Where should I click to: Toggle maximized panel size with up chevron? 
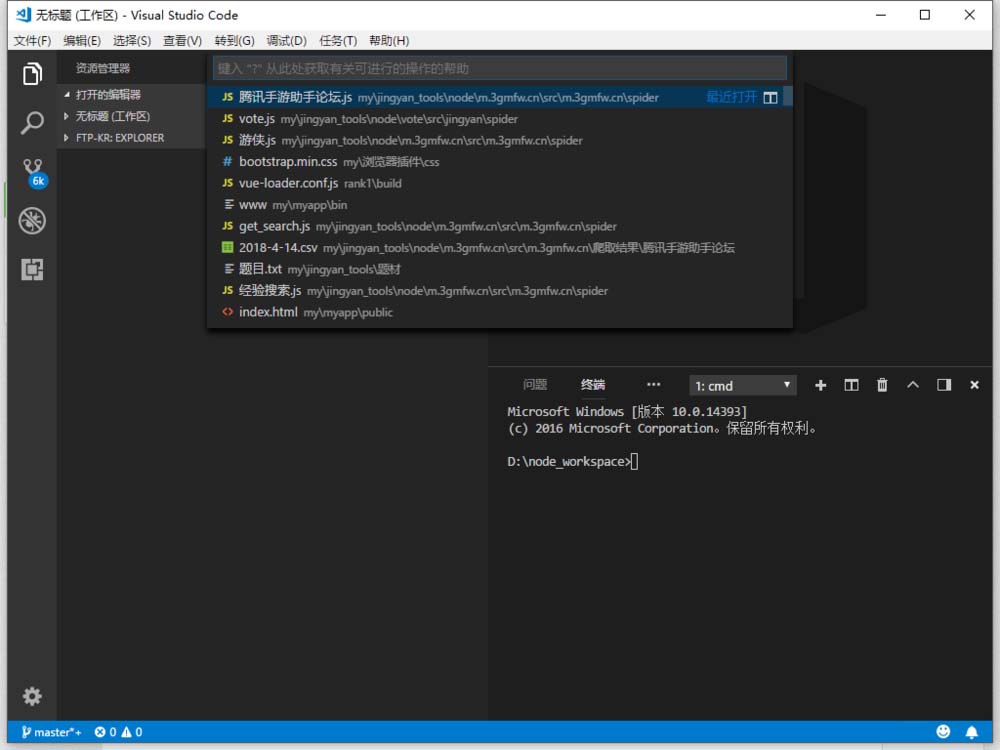click(913, 385)
